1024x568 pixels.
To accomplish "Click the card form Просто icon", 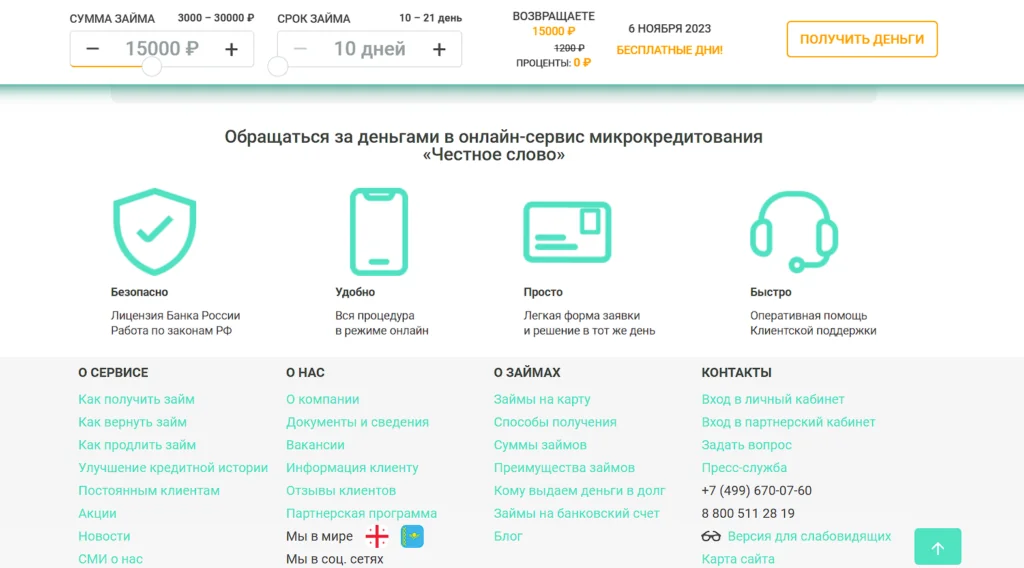I will (x=567, y=232).
